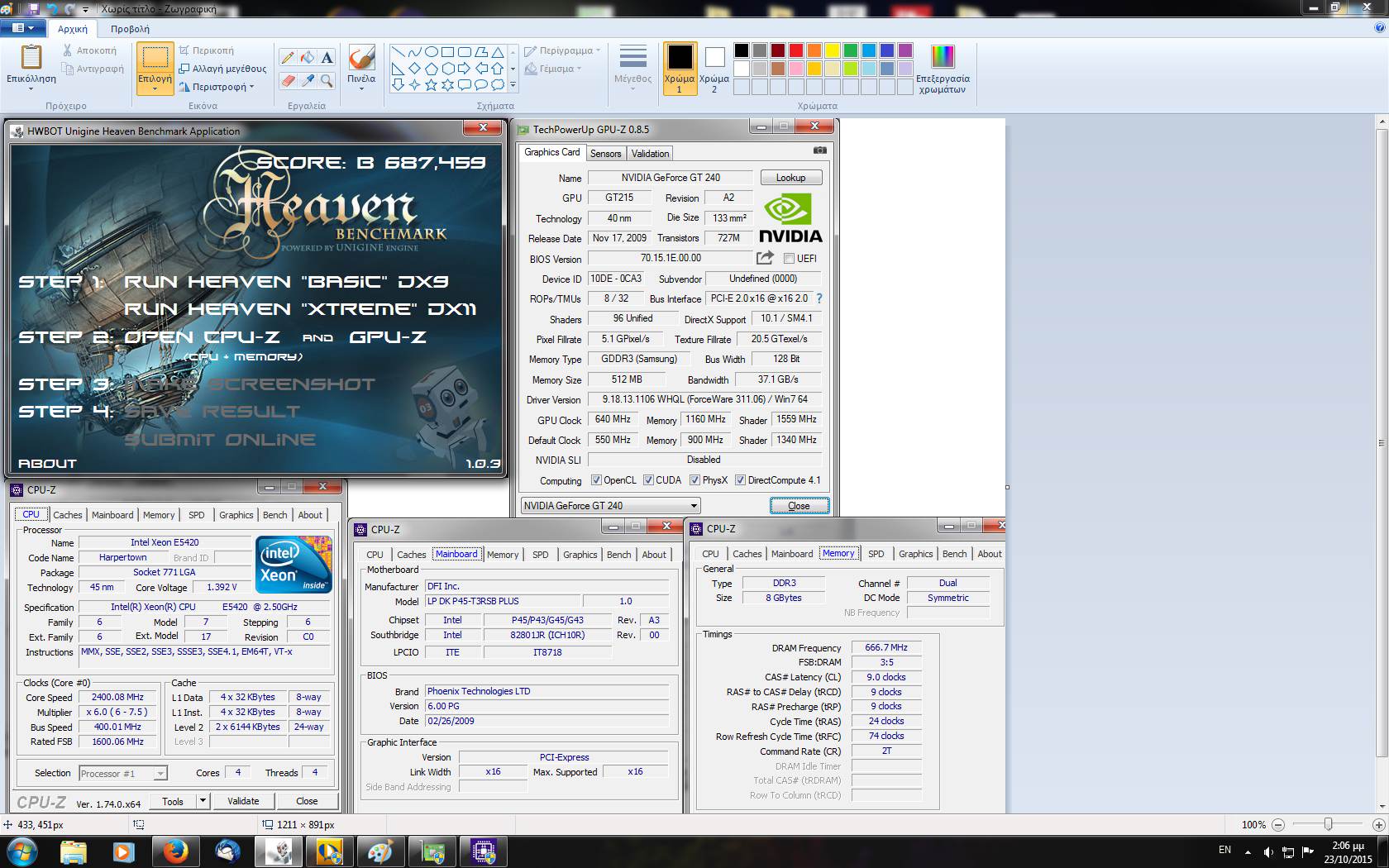Click the Paint canvas vertical scrollbar

tap(1381, 443)
